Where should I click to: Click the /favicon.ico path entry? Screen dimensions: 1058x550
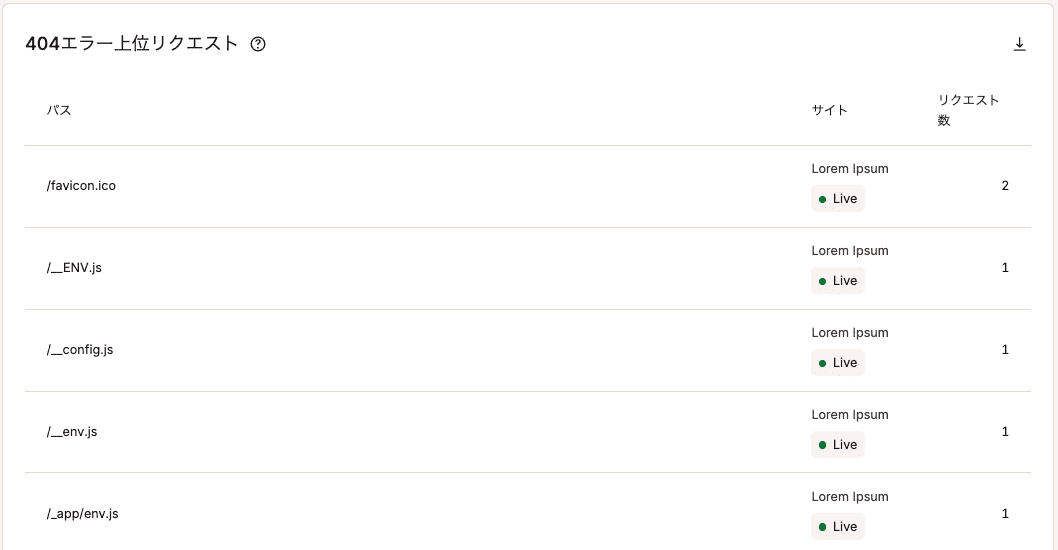[81, 186]
